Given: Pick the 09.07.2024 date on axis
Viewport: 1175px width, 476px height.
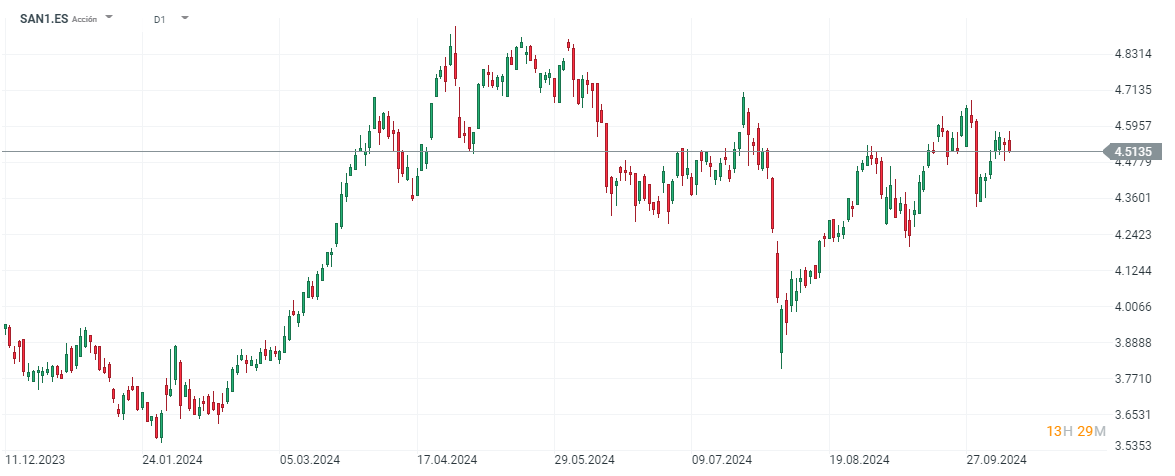Looking at the screenshot, I should 722,460.
